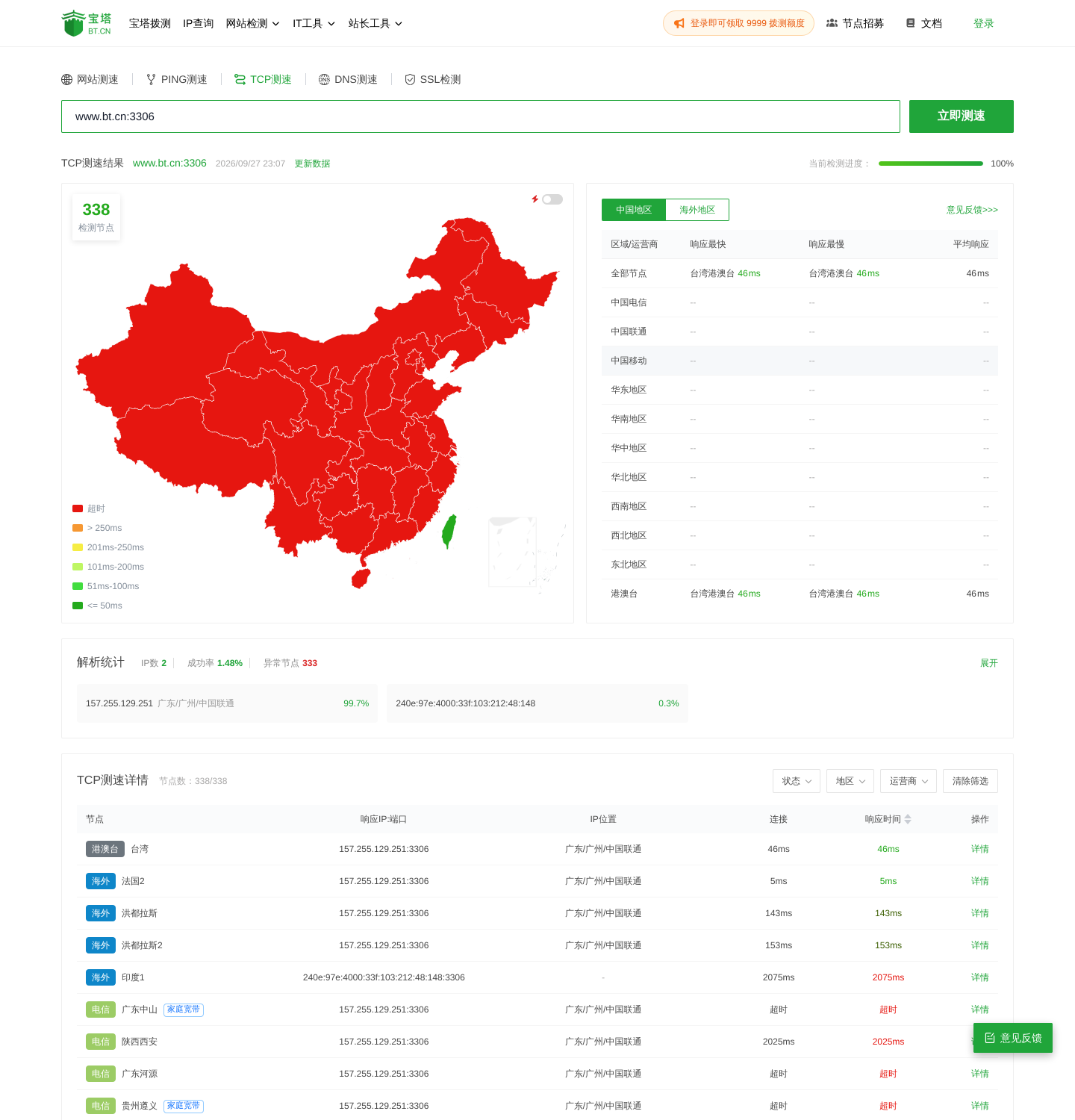Toggle the 51ms-100ms legend entry
This screenshot has width=1075, height=1120.
106,586
